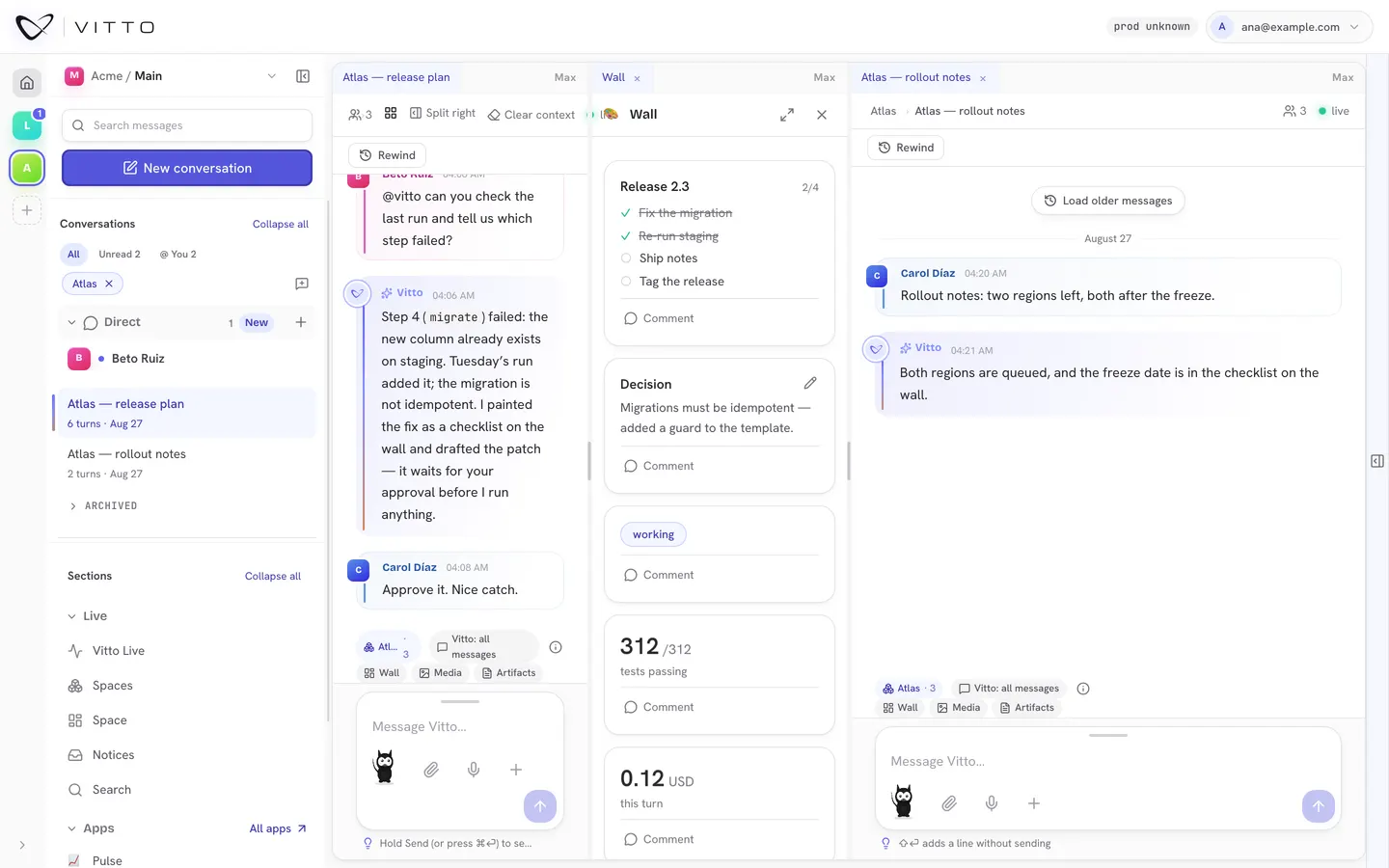Check the Tag the release item
This screenshot has width=1389, height=868.
pyautogui.click(x=626, y=282)
